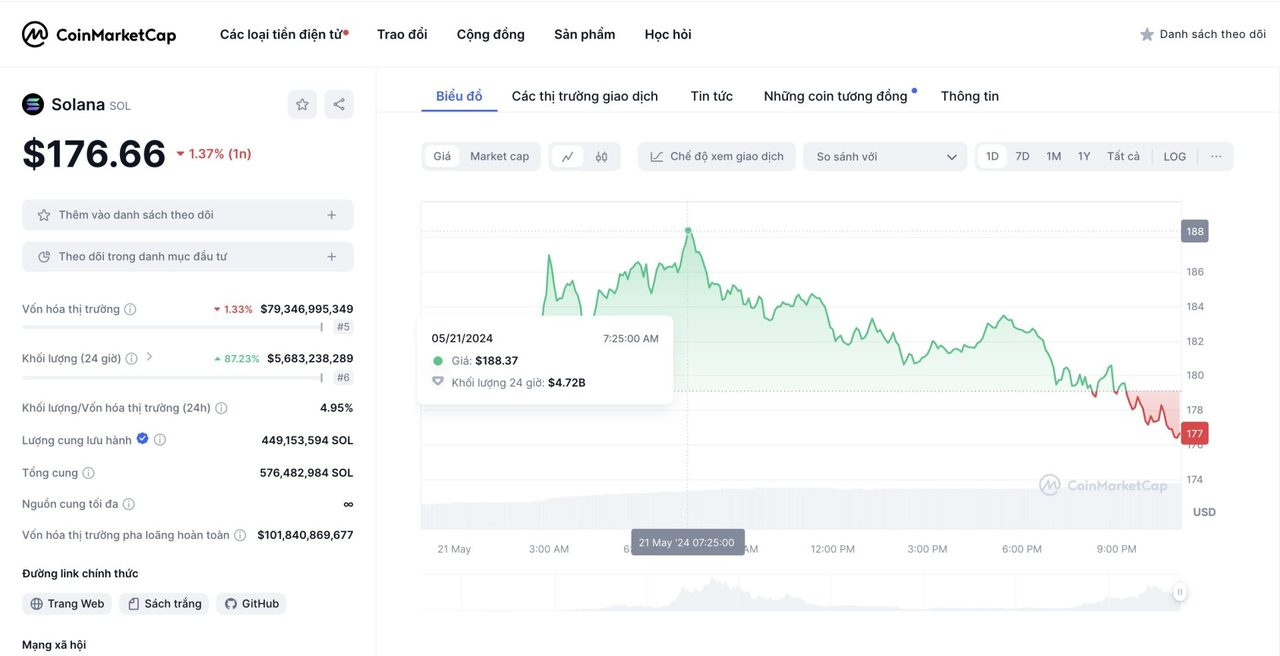Open info for Vốn hóa thị trường pha loãng

pos(240,535)
